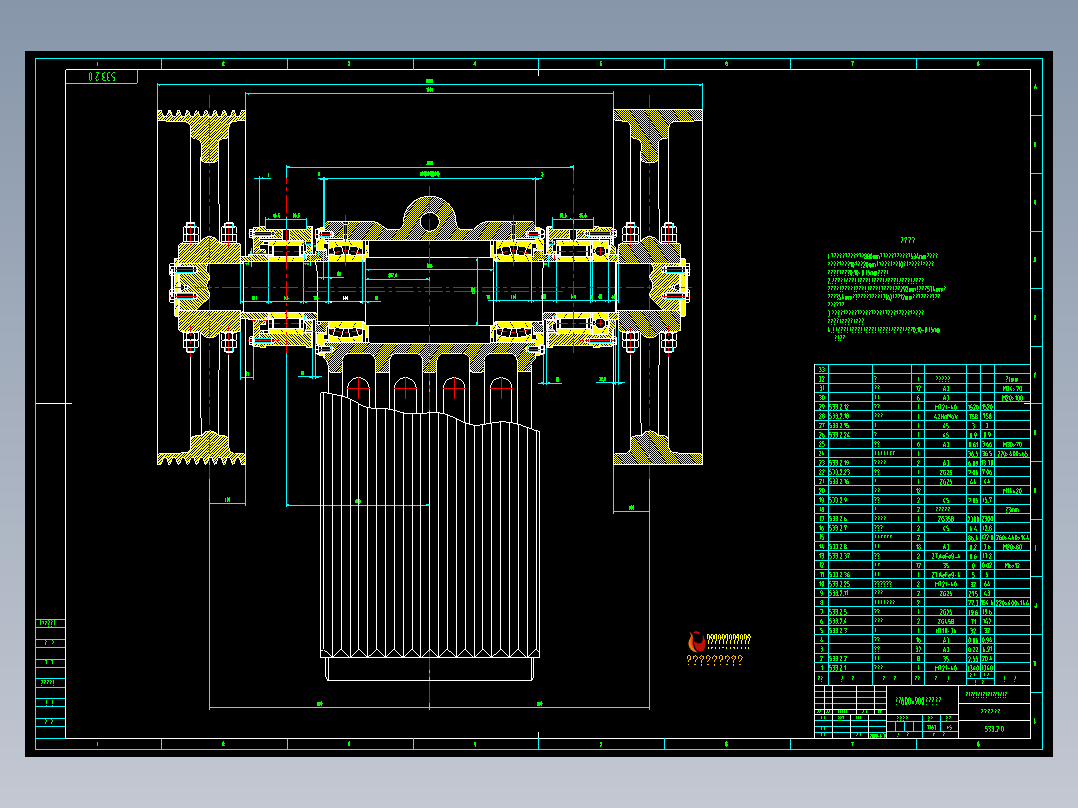Click zone marker 4 on the top border
This screenshot has height=808, width=1078.
pyautogui.click(x=475, y=64)
